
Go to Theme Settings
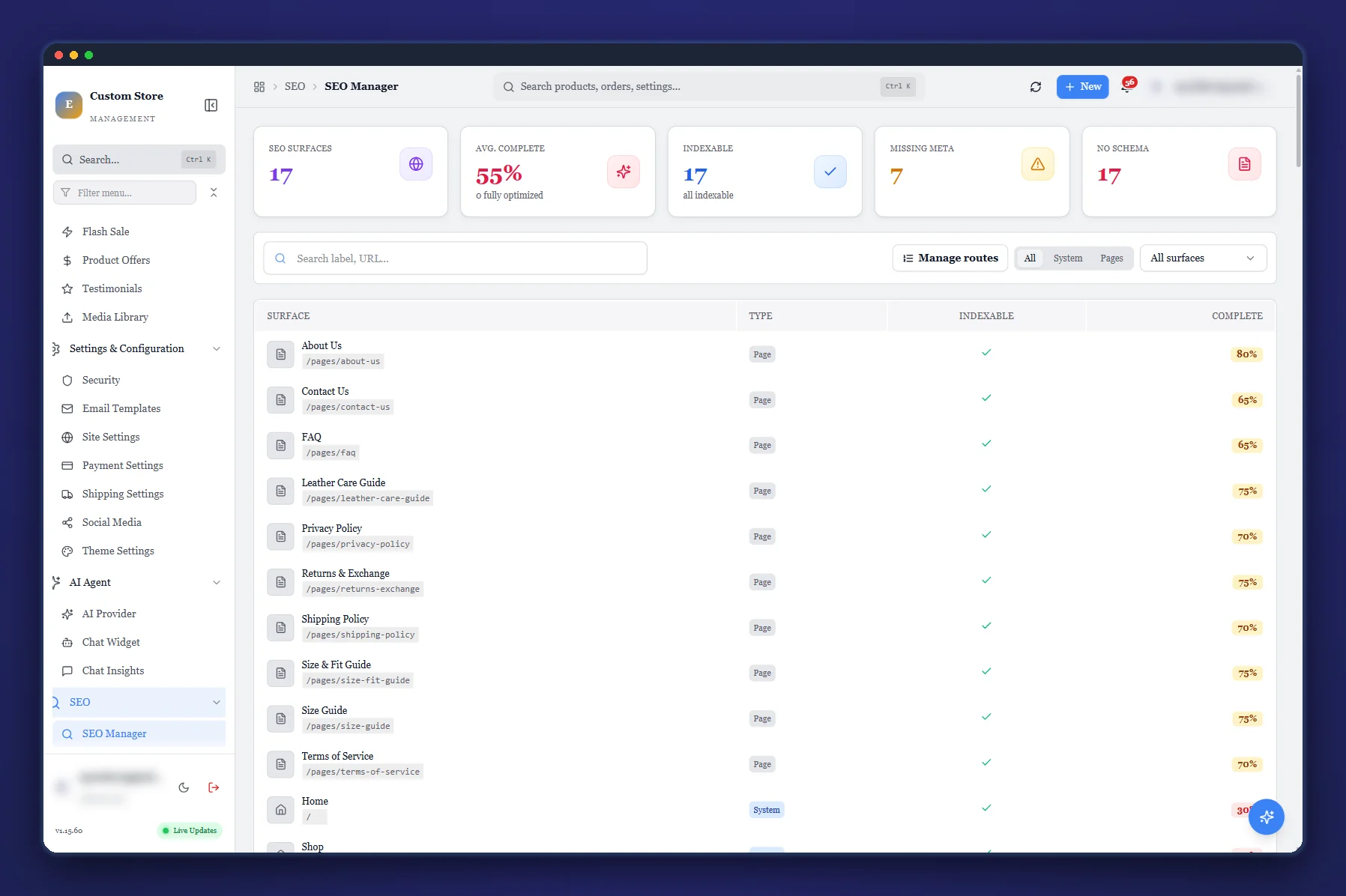139,551
